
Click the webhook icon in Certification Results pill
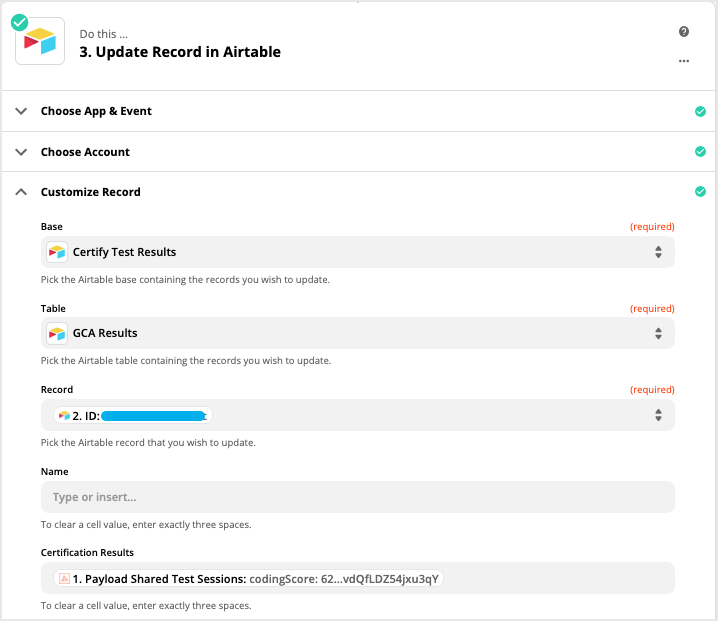[x=65, y=578]
